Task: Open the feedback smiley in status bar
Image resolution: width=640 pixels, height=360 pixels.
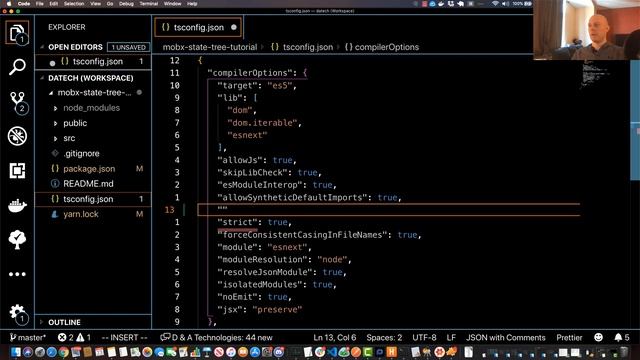Action: (x=598, y=337)
